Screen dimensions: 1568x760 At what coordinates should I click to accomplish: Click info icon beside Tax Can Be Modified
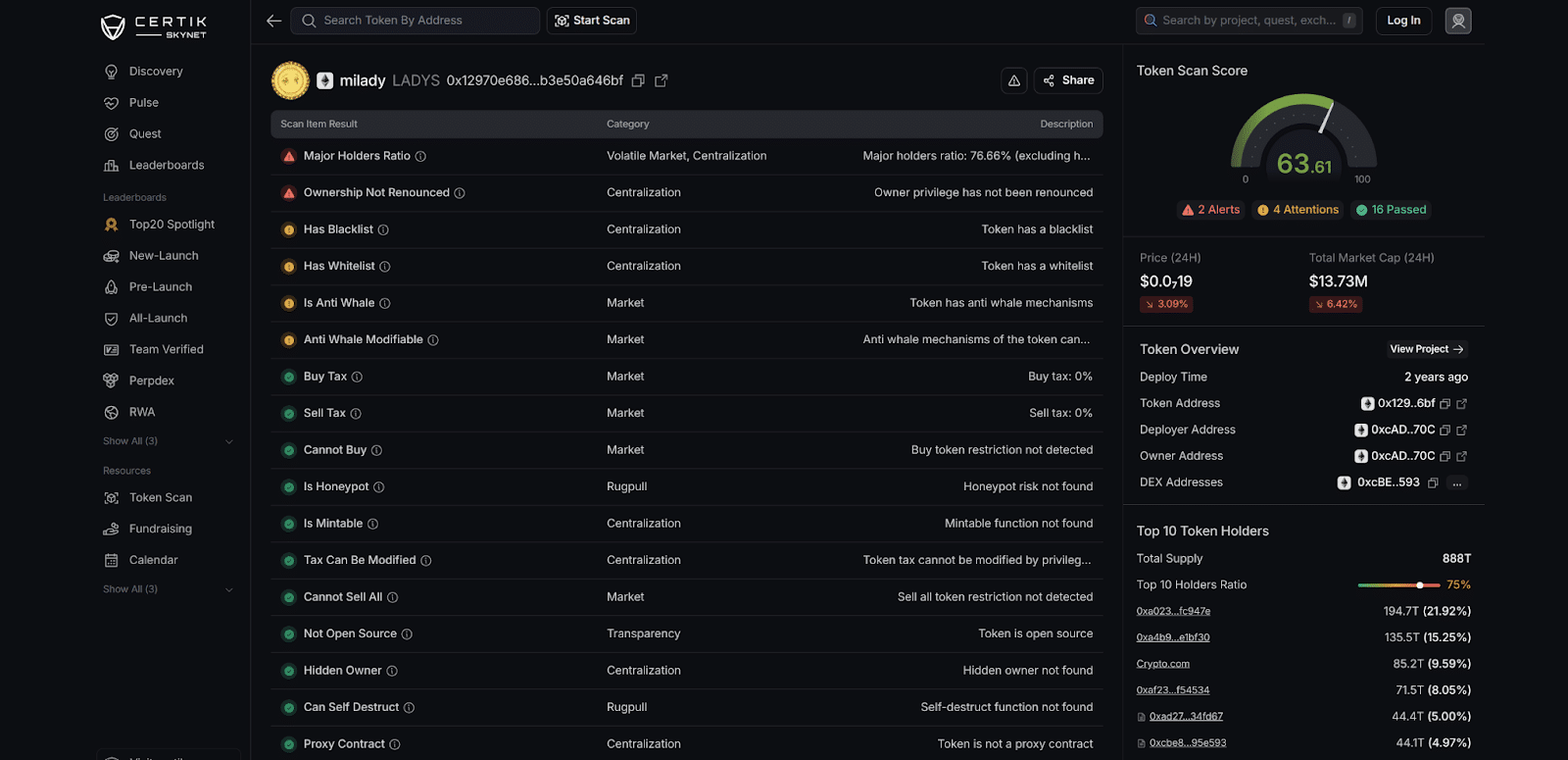425,561
